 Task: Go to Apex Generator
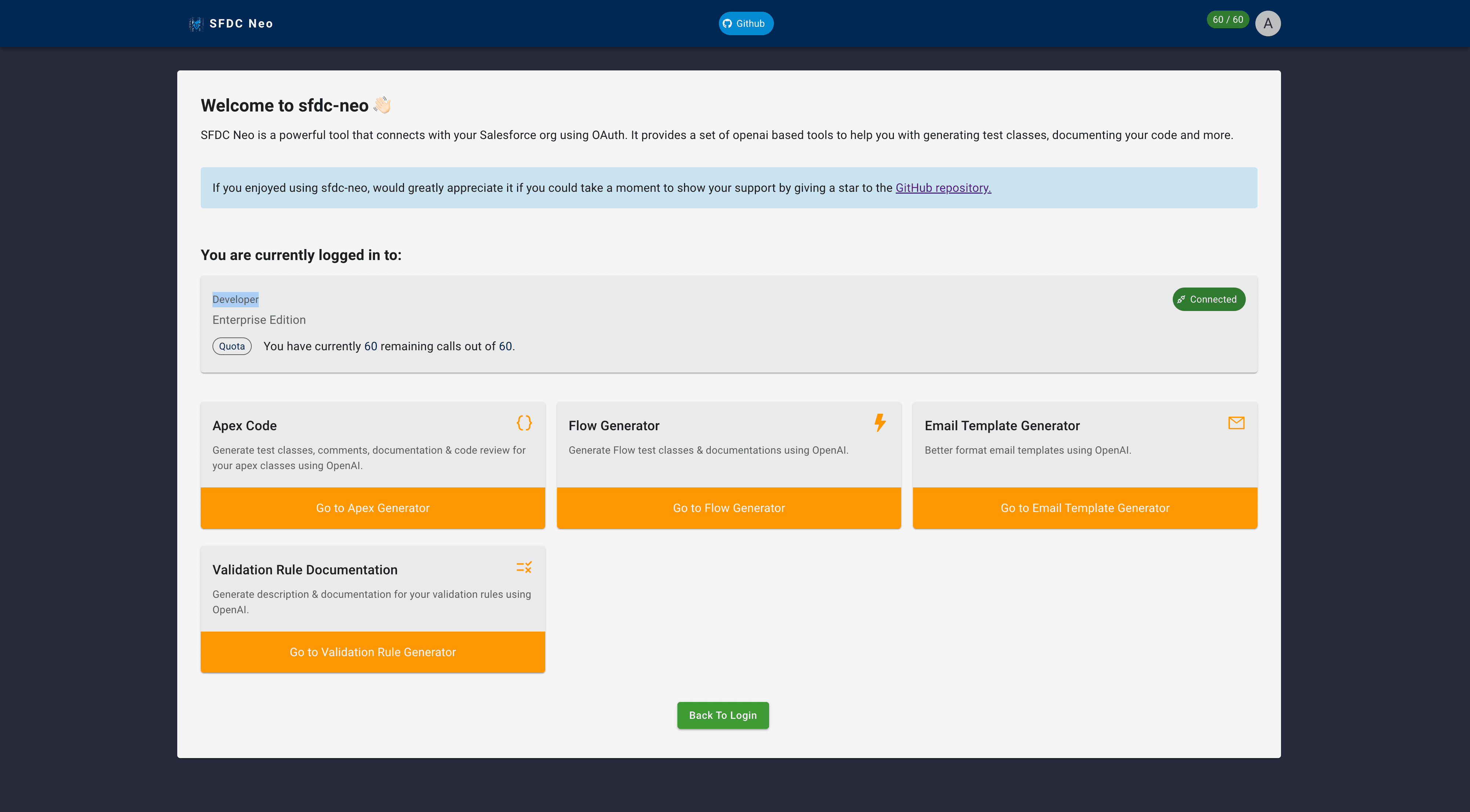point(372,508)
